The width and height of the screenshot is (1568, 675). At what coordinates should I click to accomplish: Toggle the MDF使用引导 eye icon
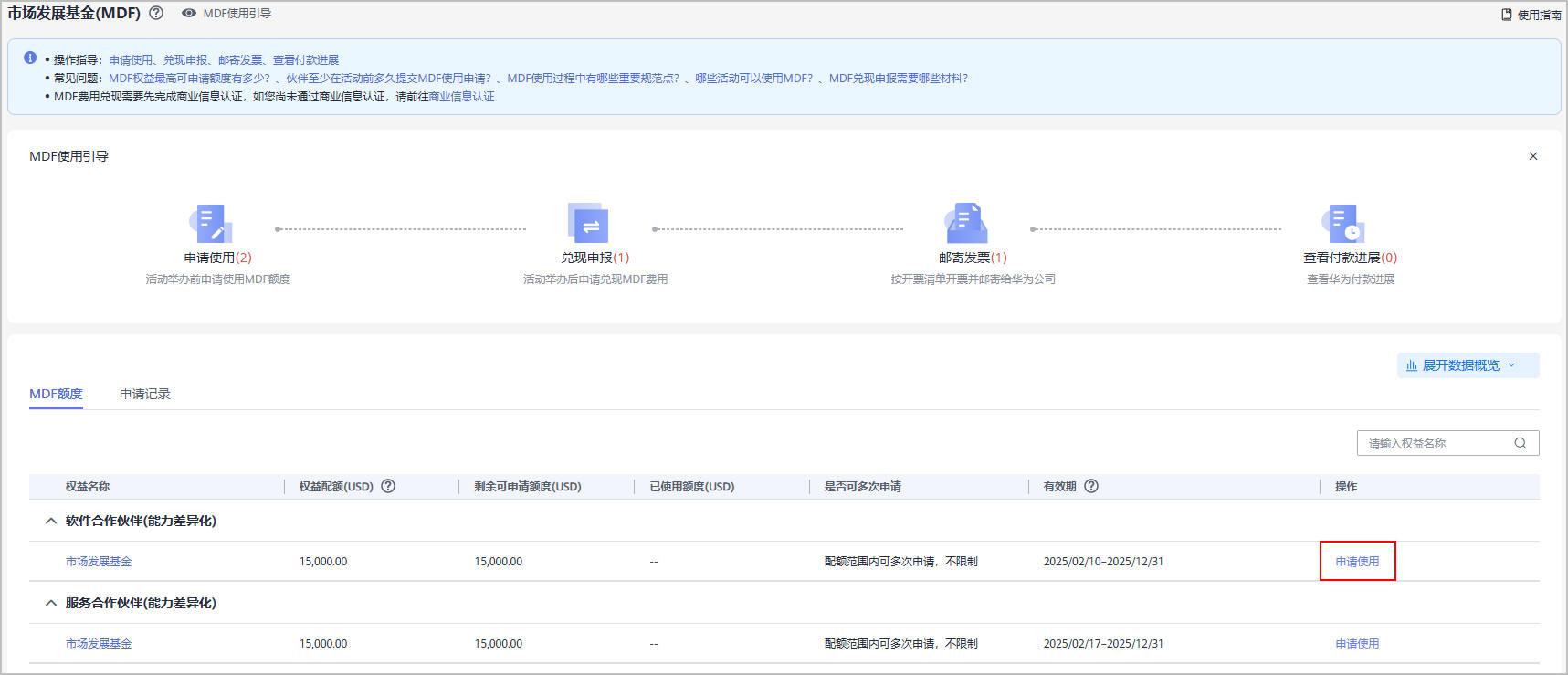pos(189,14)
